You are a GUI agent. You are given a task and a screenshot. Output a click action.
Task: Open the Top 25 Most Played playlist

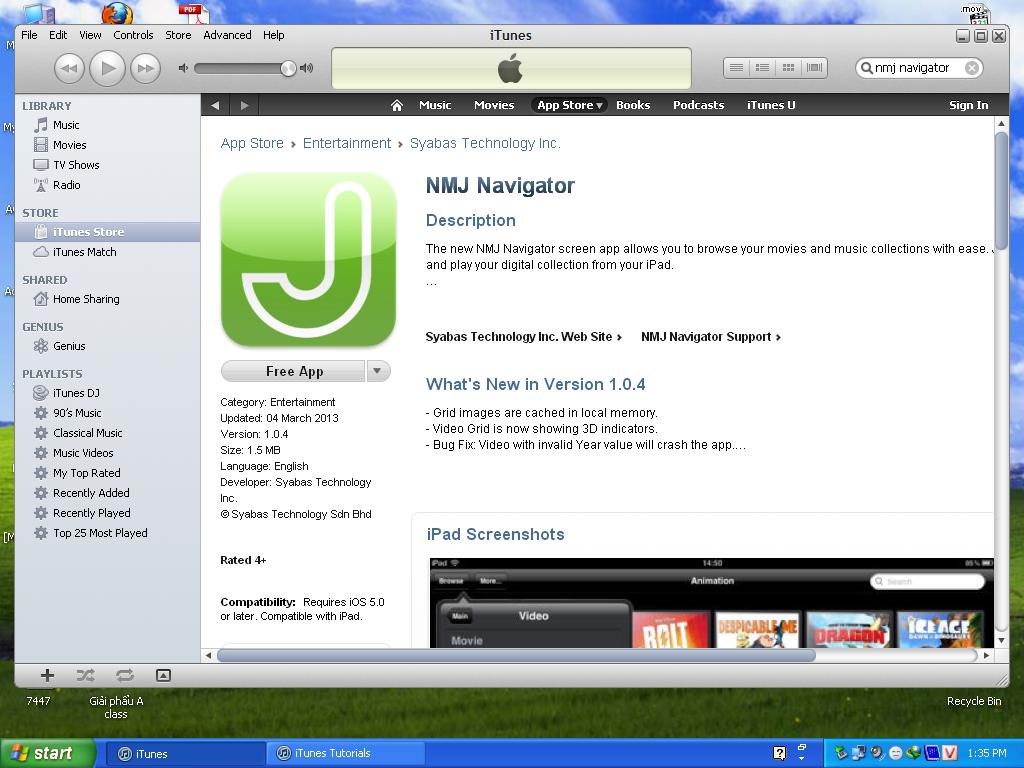click(x=100, y=533)
